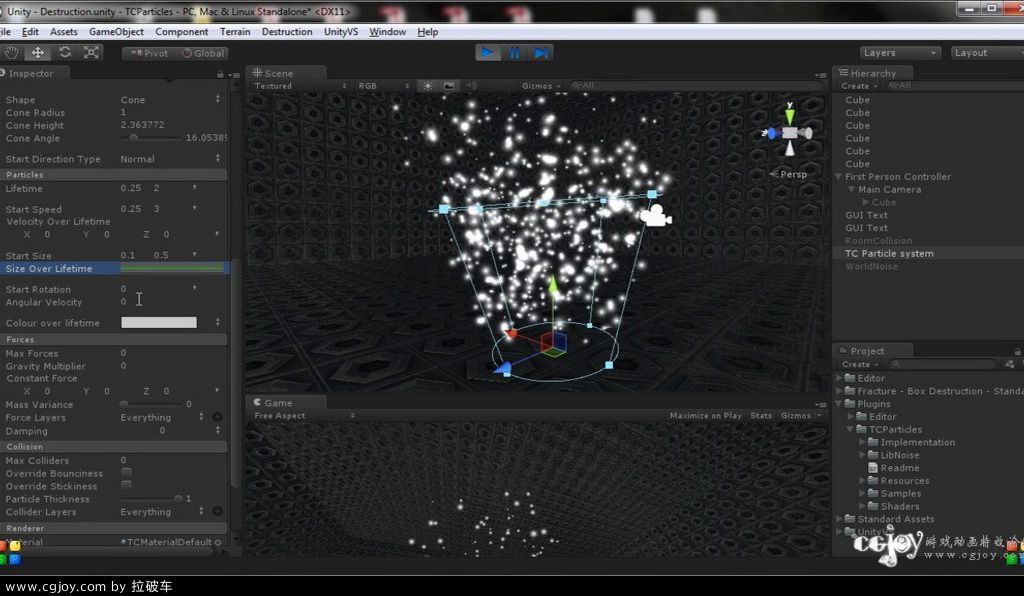Toggle scene audio speaker icon
1024x596 pixels.
(x=471, y=86)
